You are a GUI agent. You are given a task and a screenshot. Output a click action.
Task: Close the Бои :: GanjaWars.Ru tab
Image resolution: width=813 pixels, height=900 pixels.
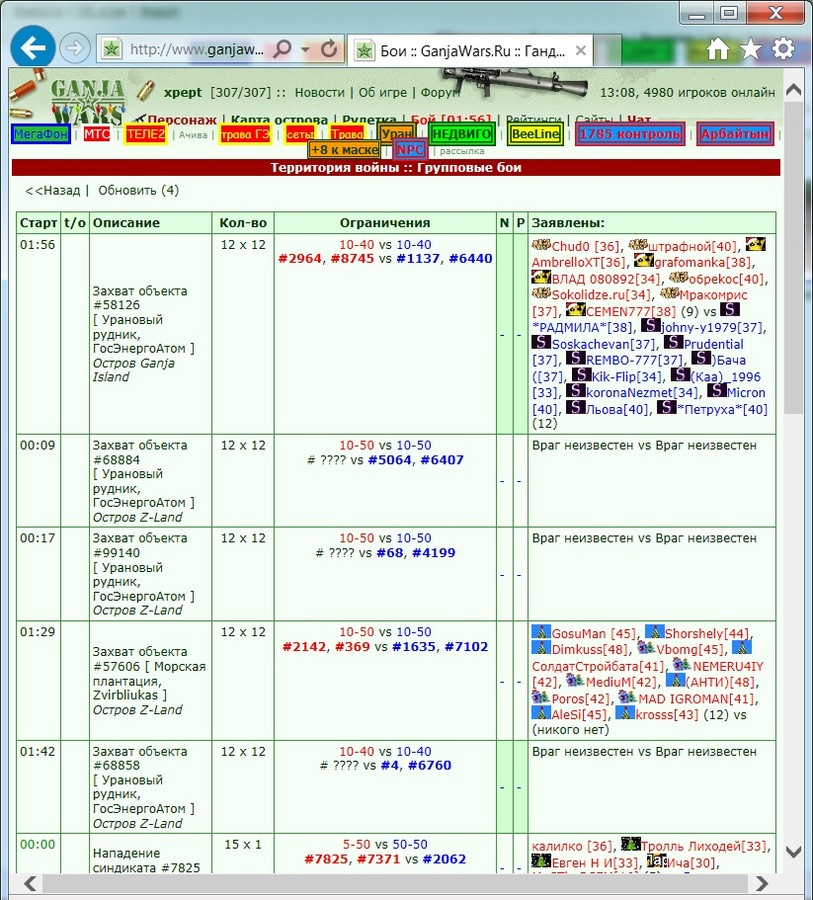(580, 51)
